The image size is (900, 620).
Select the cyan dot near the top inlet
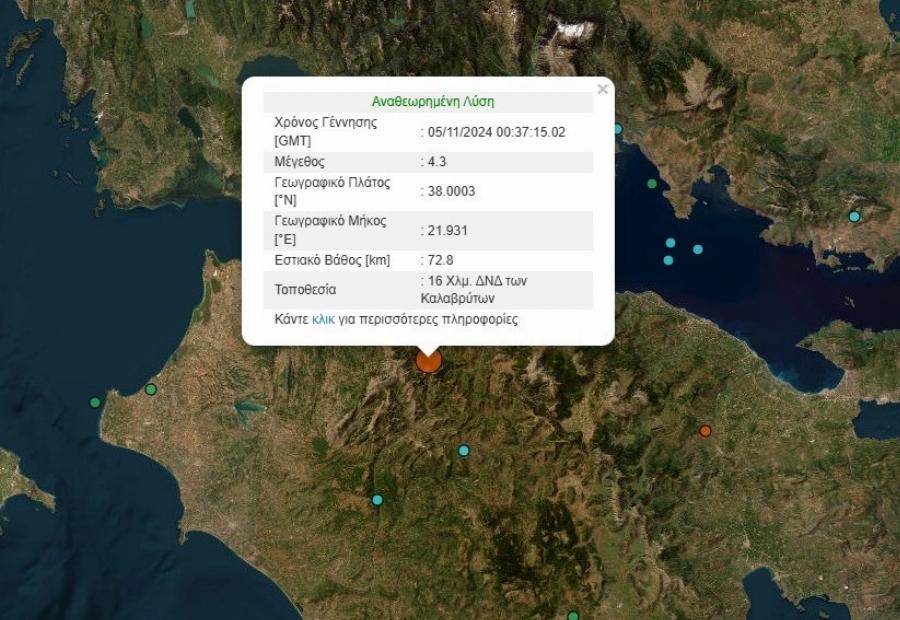618,129
